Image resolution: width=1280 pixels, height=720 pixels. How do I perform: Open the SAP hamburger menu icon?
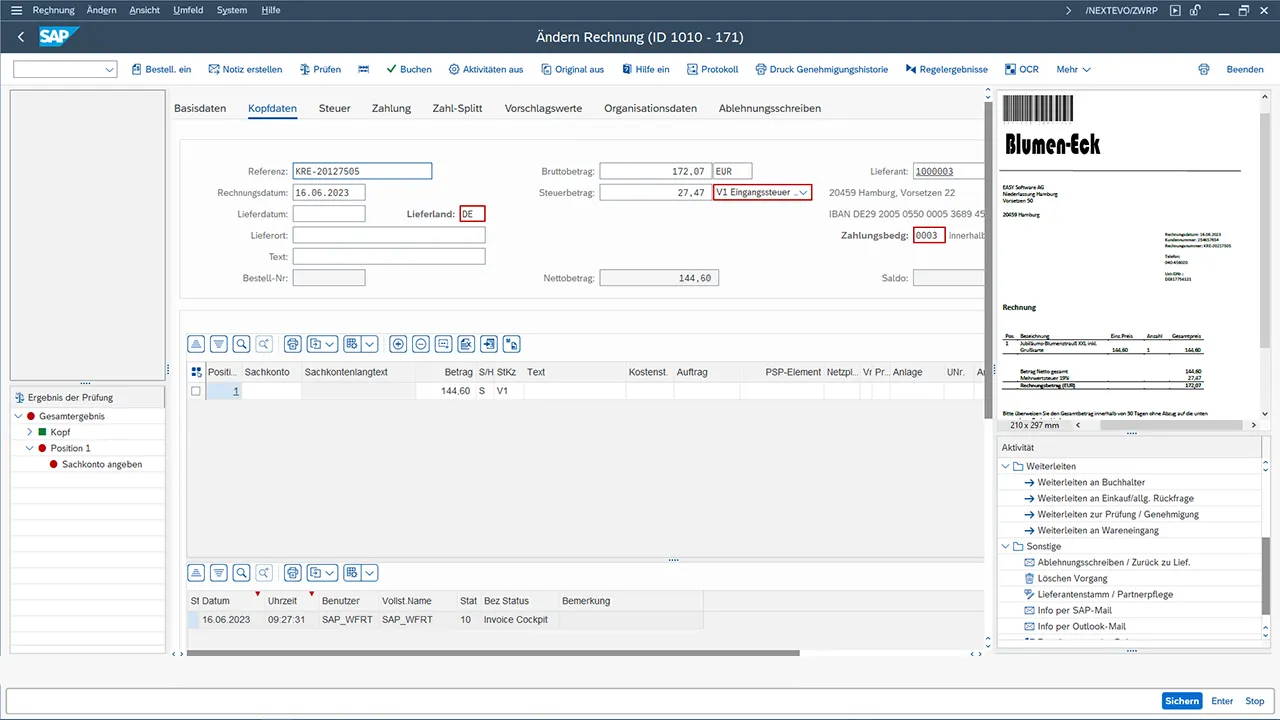16,10
